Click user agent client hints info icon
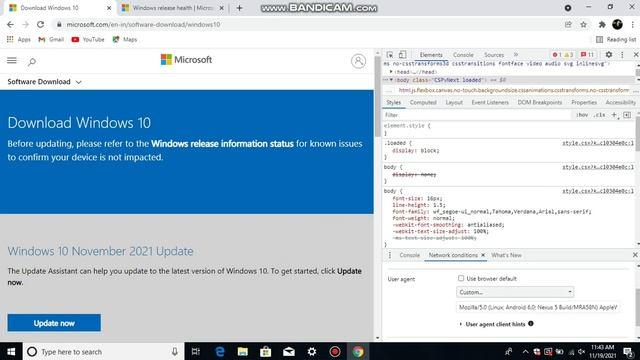640x360 pixels. (x=531, y=324)
